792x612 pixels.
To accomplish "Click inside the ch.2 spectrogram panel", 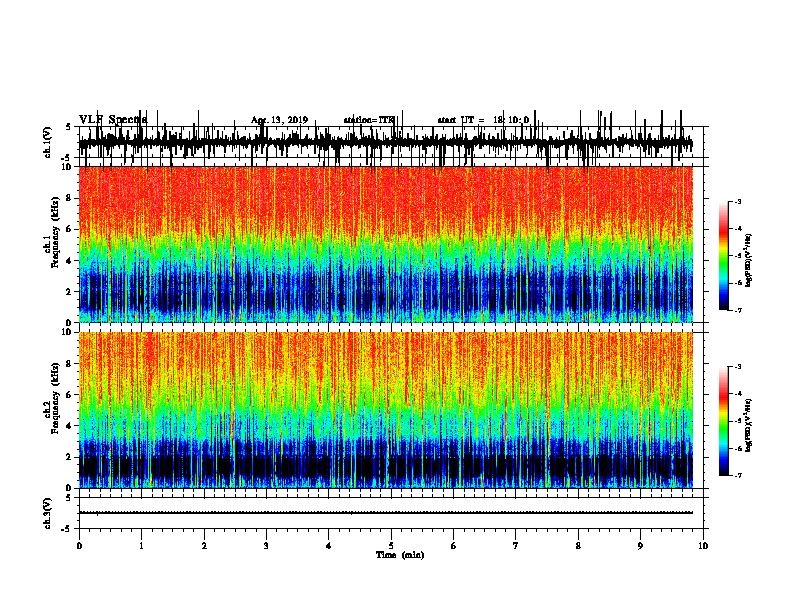I will point(385,410).
